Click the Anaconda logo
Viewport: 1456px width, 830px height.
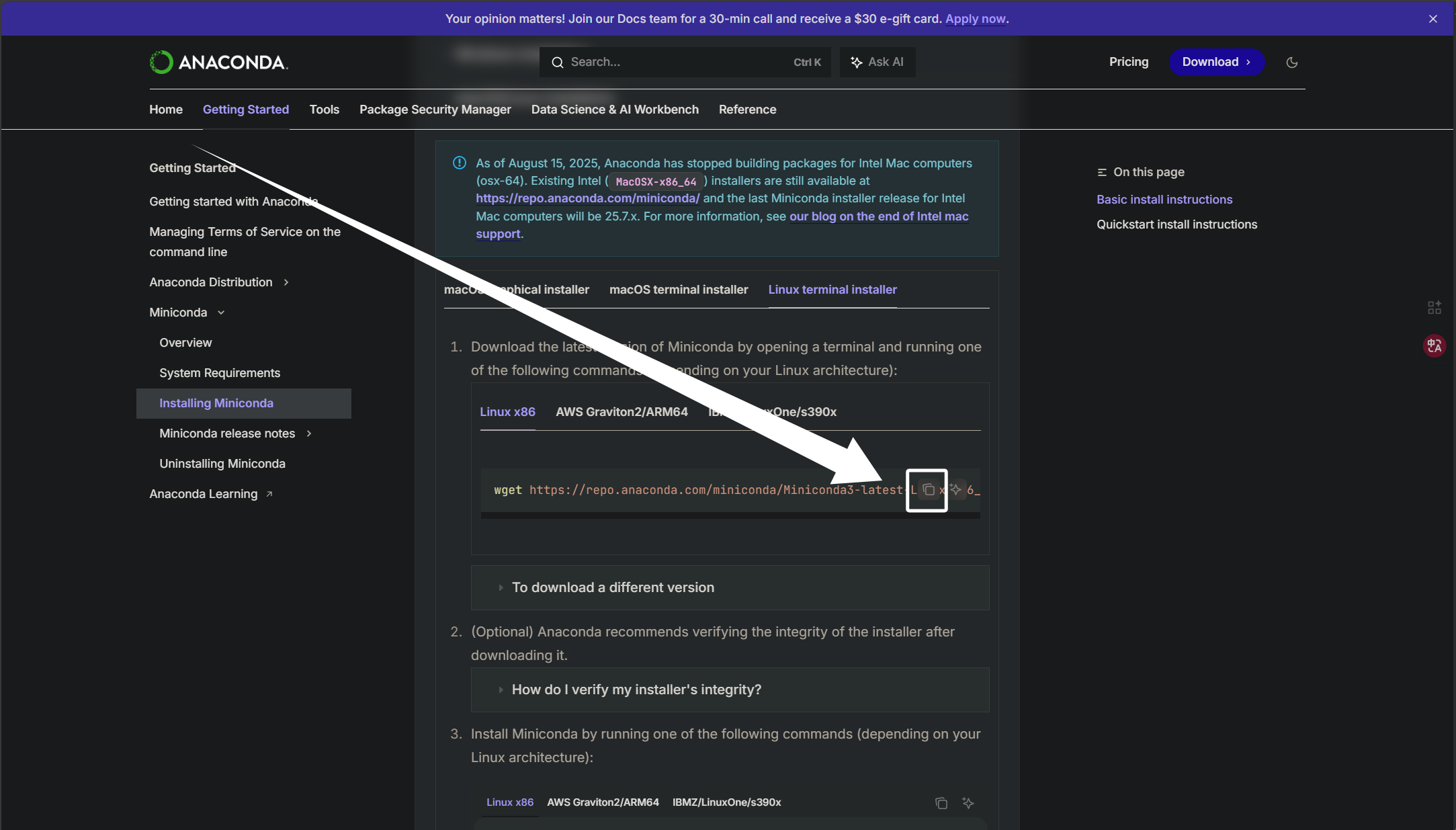[219, 62]
